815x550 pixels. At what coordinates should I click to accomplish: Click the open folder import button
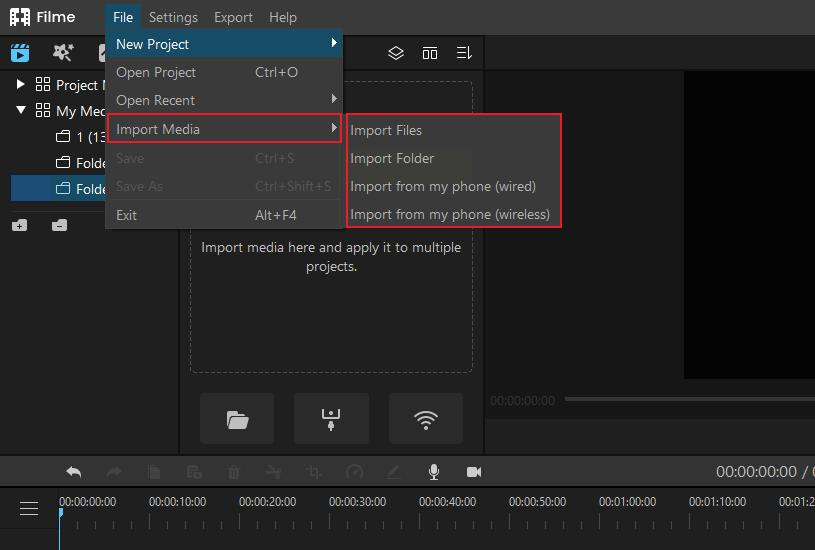(x=237, y=419)
